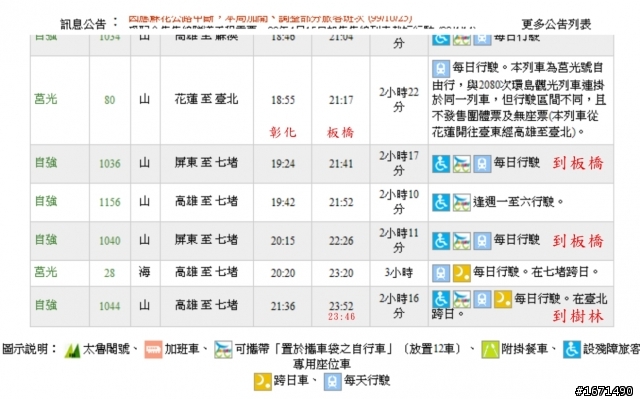Select arrival time 21:41
640x399 pixels.
(x=341, y=164)
